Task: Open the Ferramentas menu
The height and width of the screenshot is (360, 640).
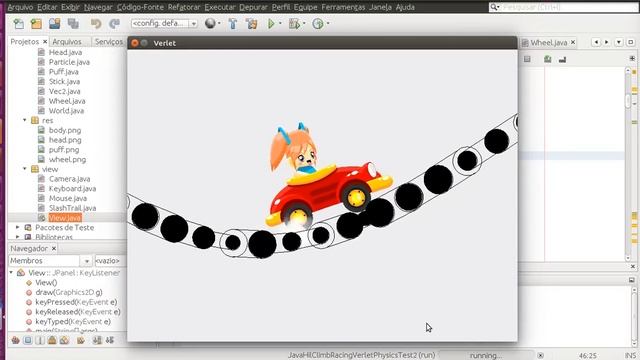Action: click(x=343, y=7)
